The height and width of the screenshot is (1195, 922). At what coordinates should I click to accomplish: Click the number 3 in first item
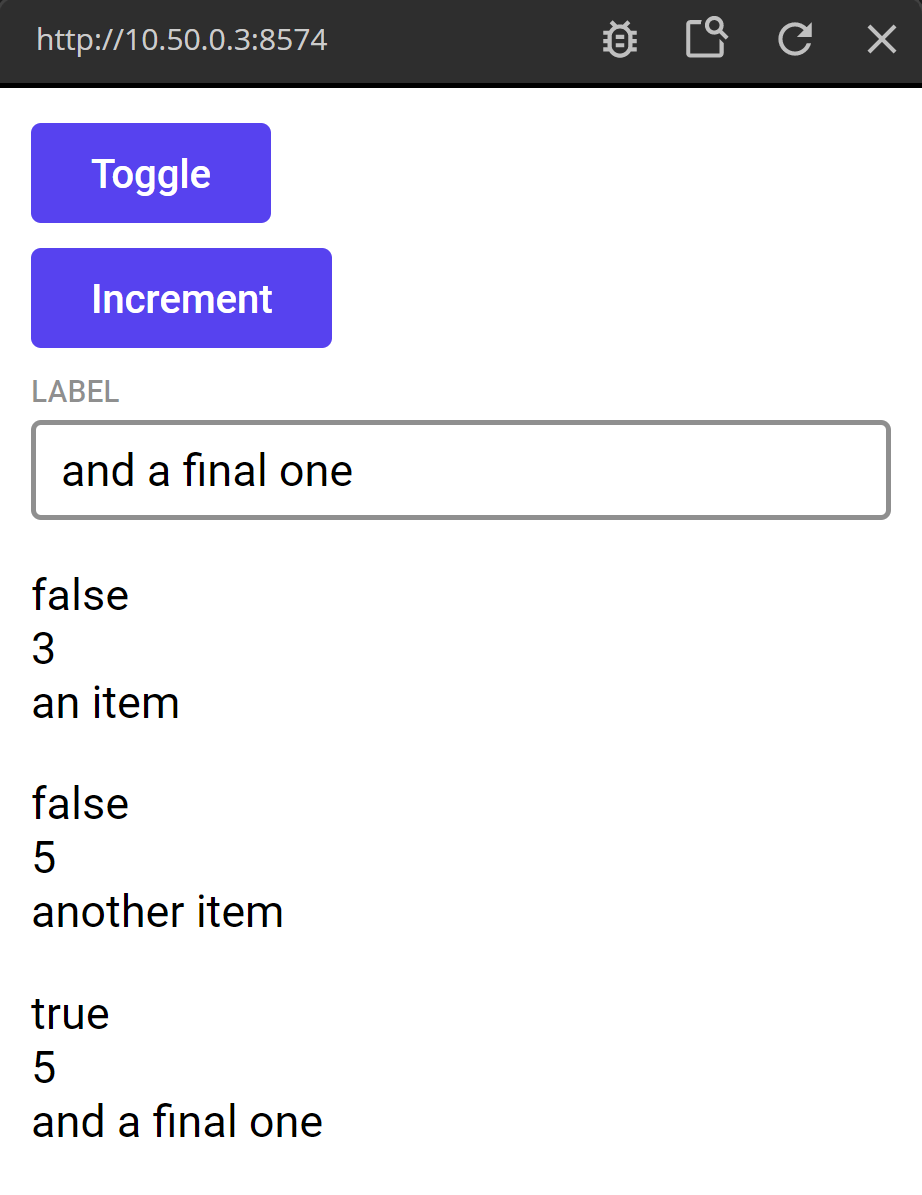point(43,650)
